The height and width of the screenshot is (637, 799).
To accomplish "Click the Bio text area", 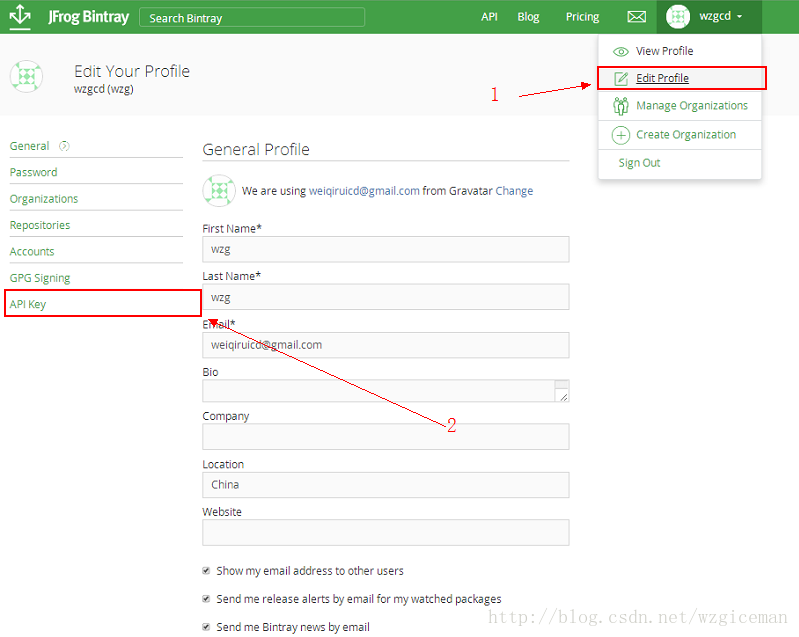I will point(386,391).
